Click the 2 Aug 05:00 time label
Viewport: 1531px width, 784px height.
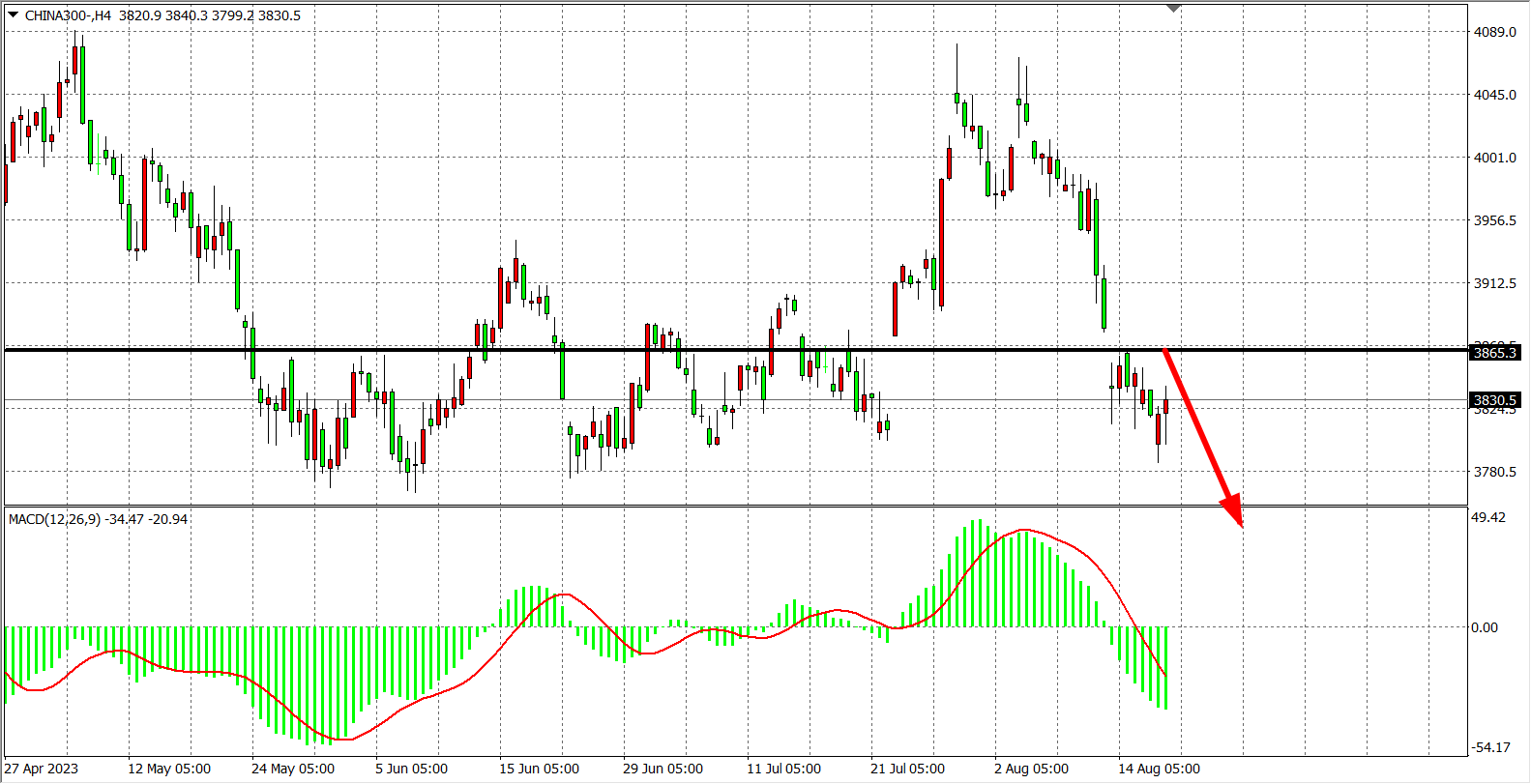click(1031, 769)
